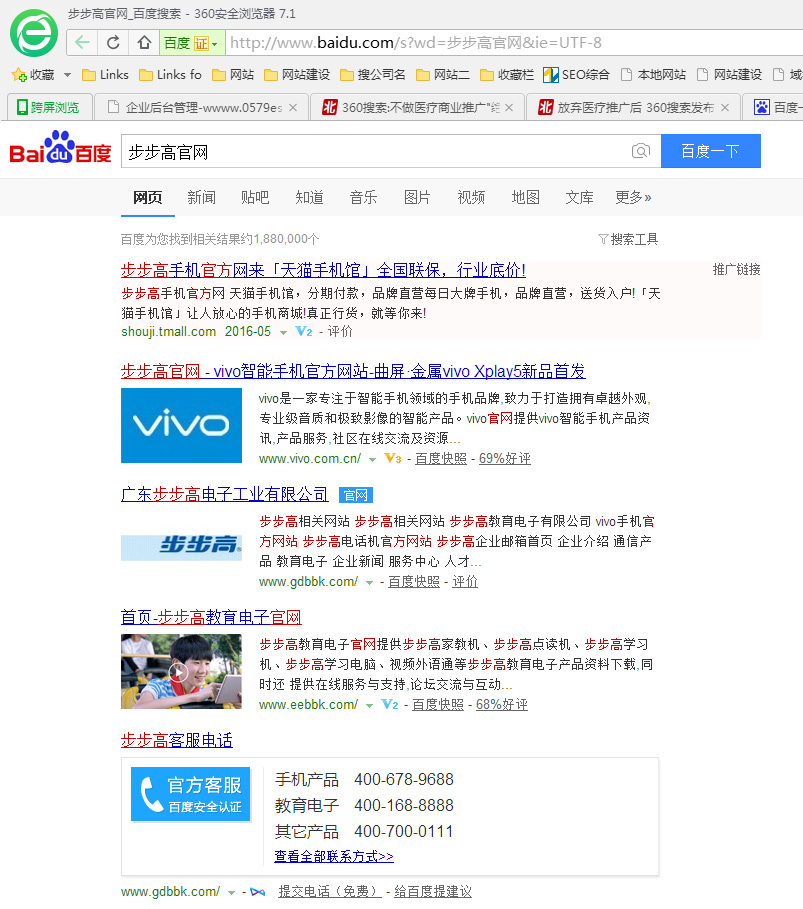Click the 跨屏浏览 button
Image resolution: width=803 pixels, height=909 pixels.
(48, 107)
